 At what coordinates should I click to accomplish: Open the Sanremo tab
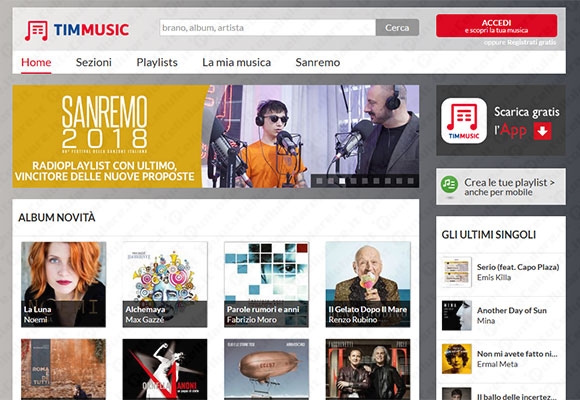pos(318,62)
